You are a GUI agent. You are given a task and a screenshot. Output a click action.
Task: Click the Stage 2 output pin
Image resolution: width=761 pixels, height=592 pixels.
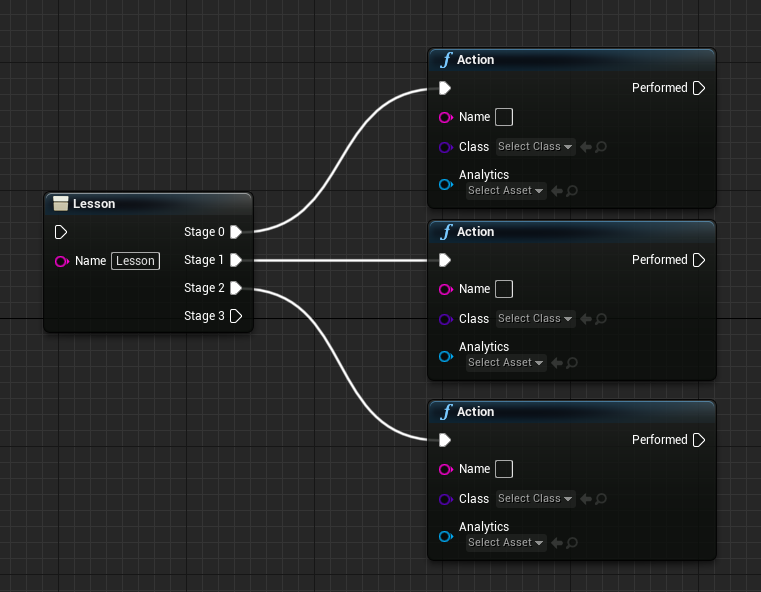point(236,288)
